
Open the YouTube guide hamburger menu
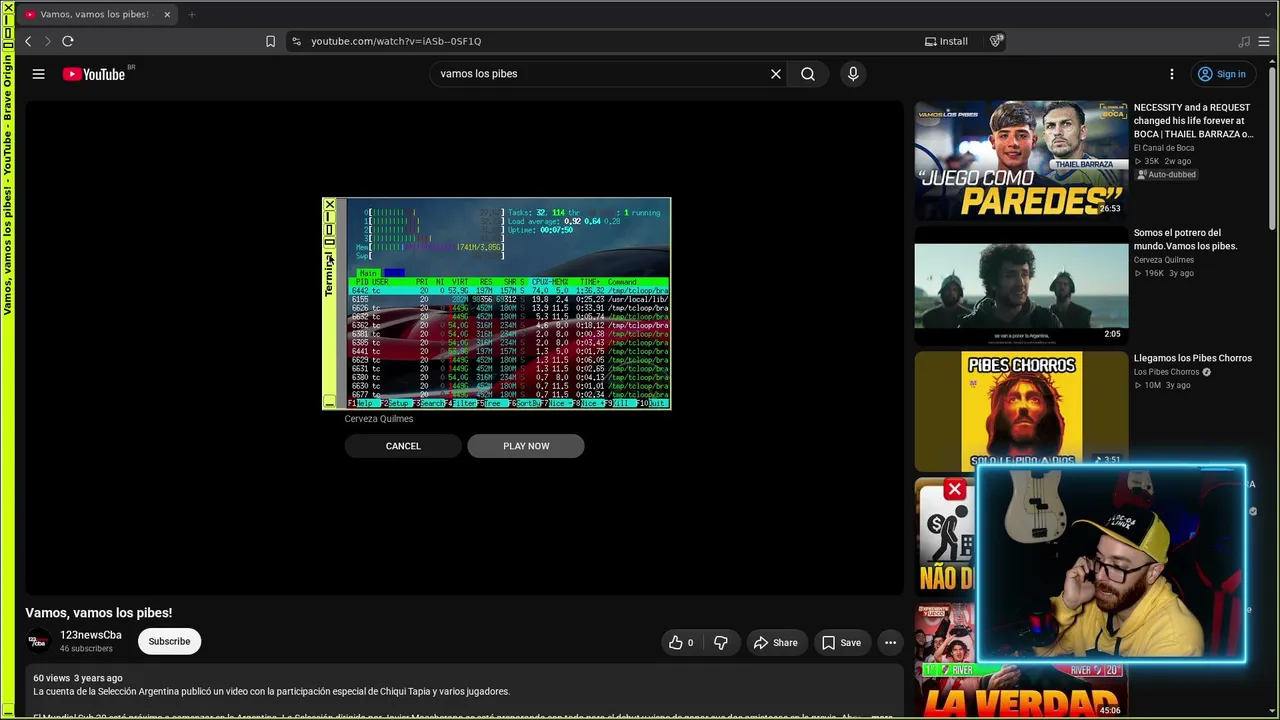click(38, 74)
